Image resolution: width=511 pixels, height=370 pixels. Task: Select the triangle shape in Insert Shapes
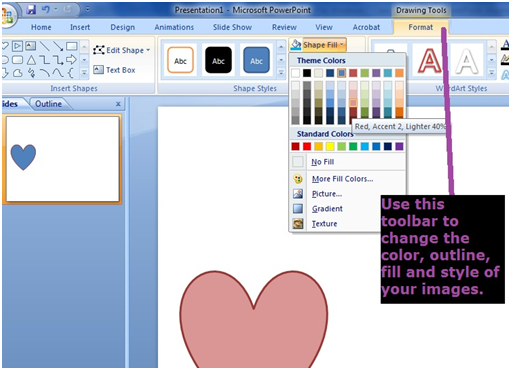point(31,60)
